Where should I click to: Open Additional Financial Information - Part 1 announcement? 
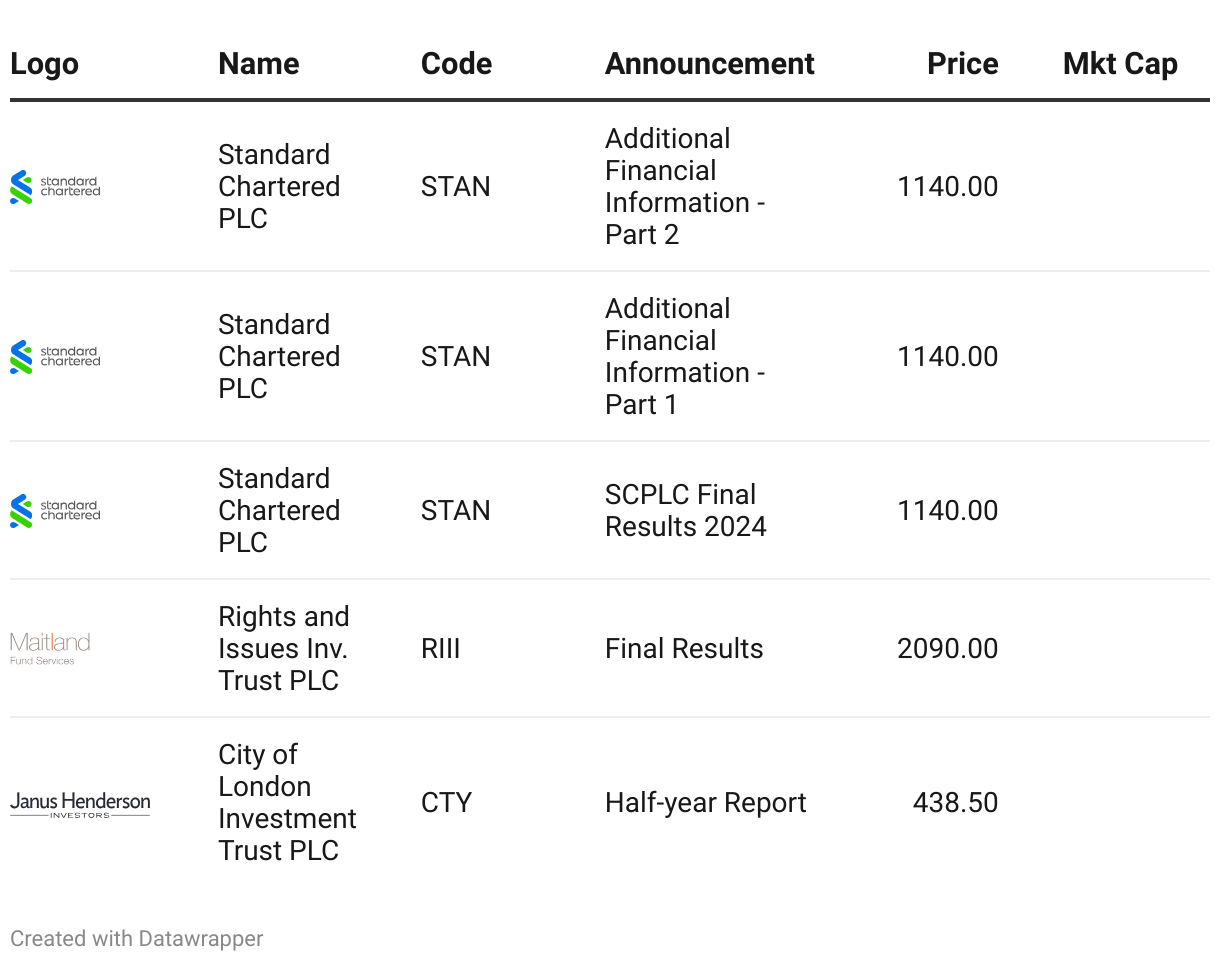pyautogui.click(x=685, y=357)
